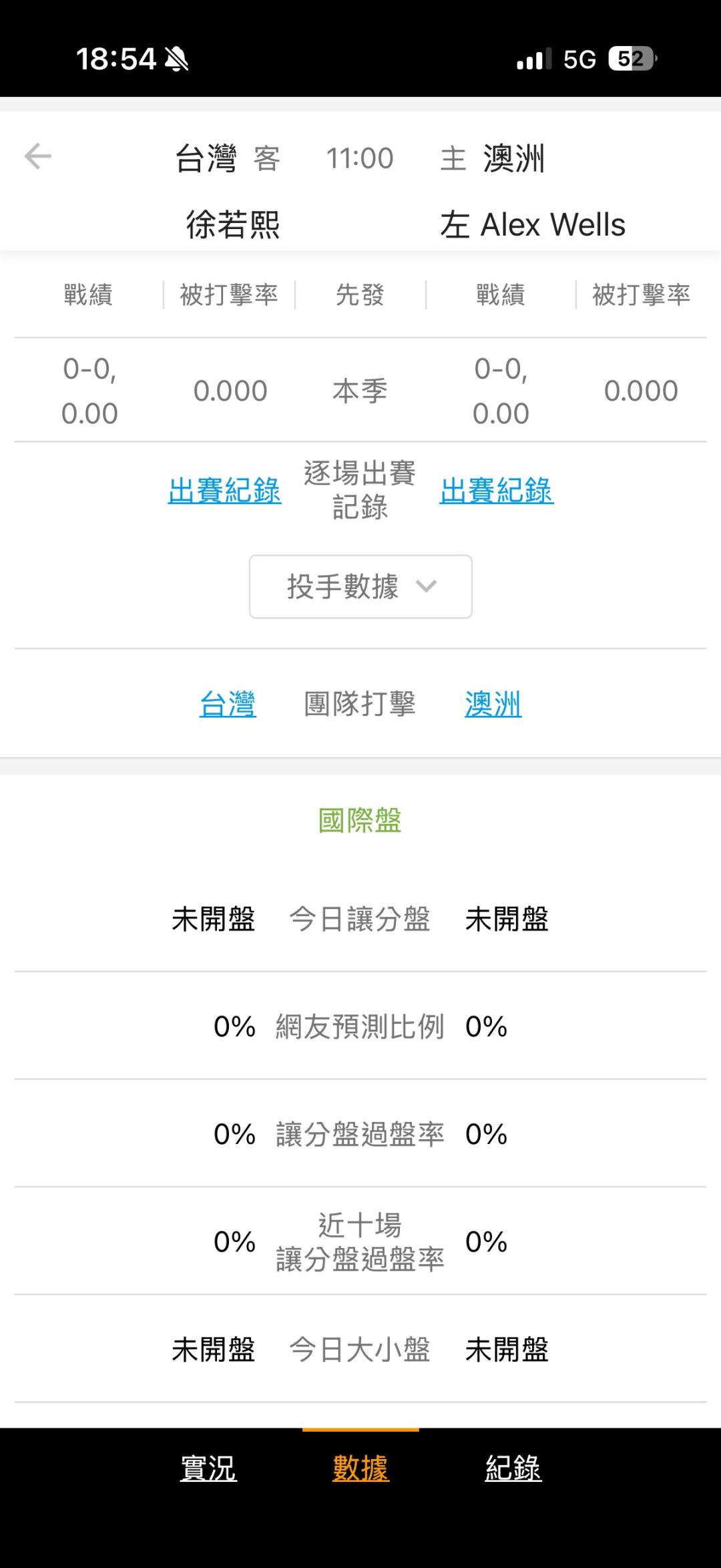Open Alex Wells' 出賽紀錄 link

[x=496, y=490]
